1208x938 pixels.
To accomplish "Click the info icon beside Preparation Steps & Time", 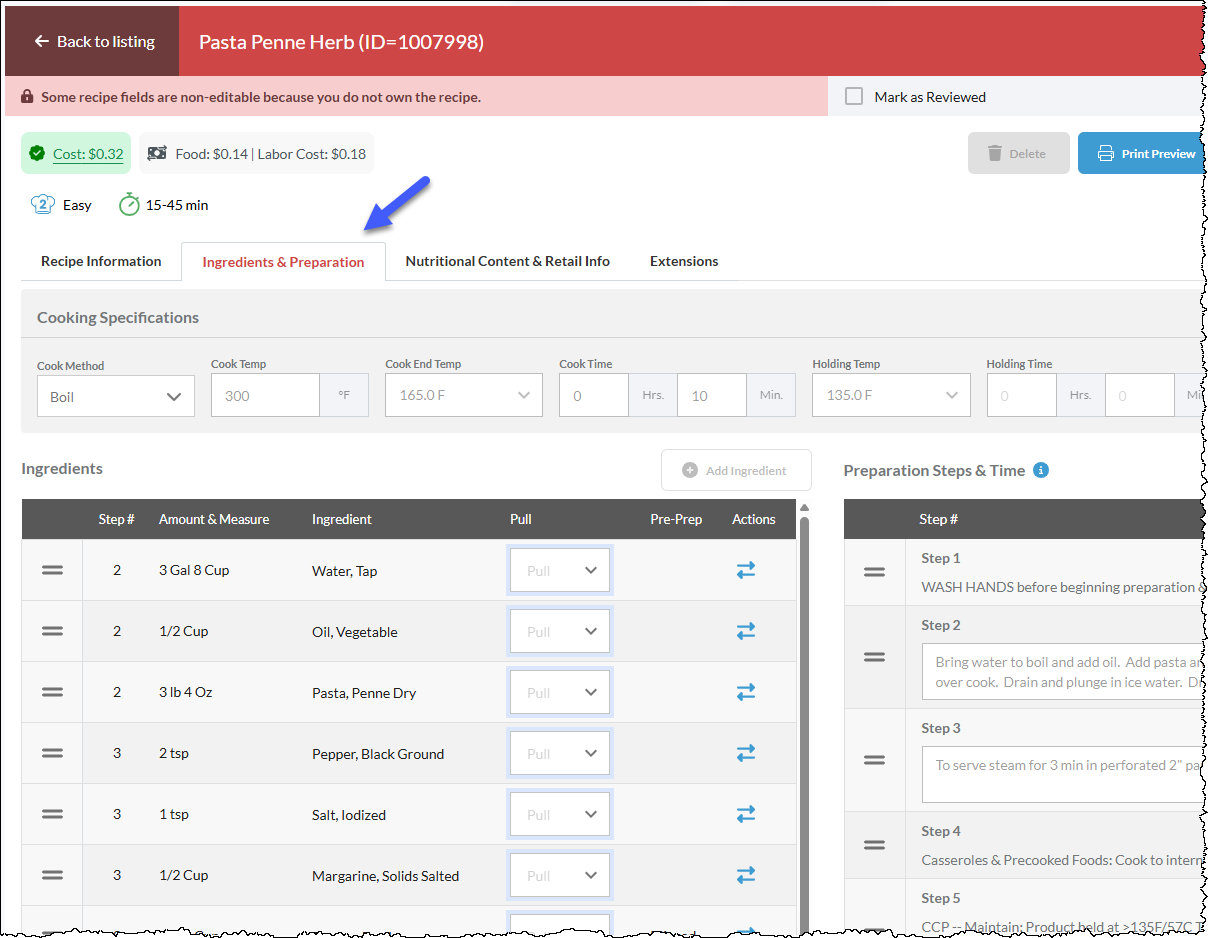I will 1041,470.
